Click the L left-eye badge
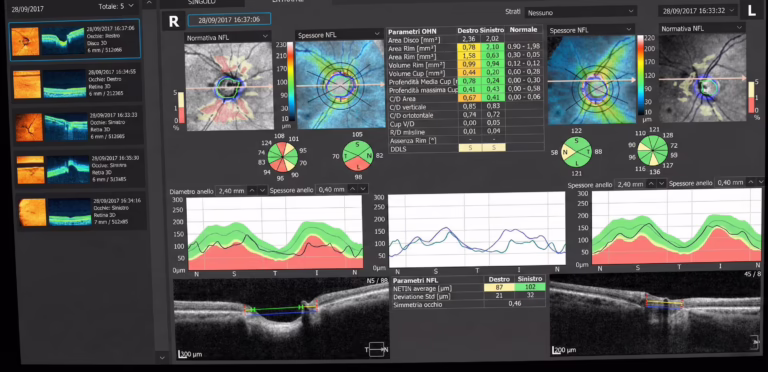This screenshot has width=768, height=372. click(751, 10)
